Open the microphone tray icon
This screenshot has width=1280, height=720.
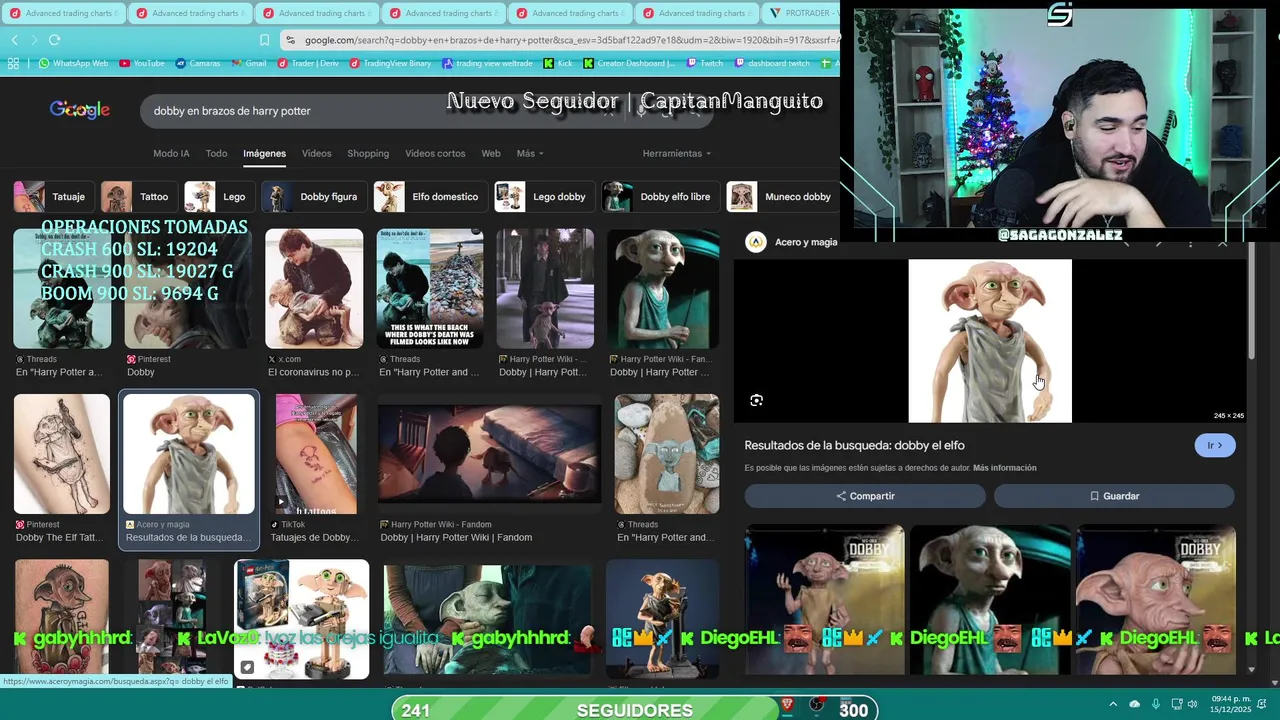1155,704
